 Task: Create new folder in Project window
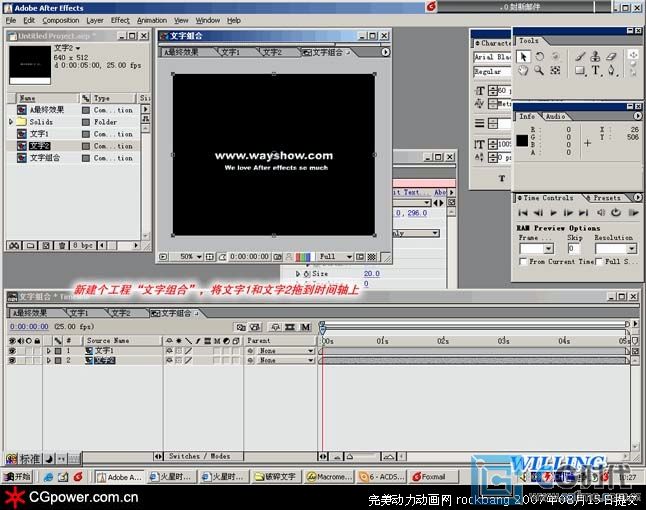[30, 246]
